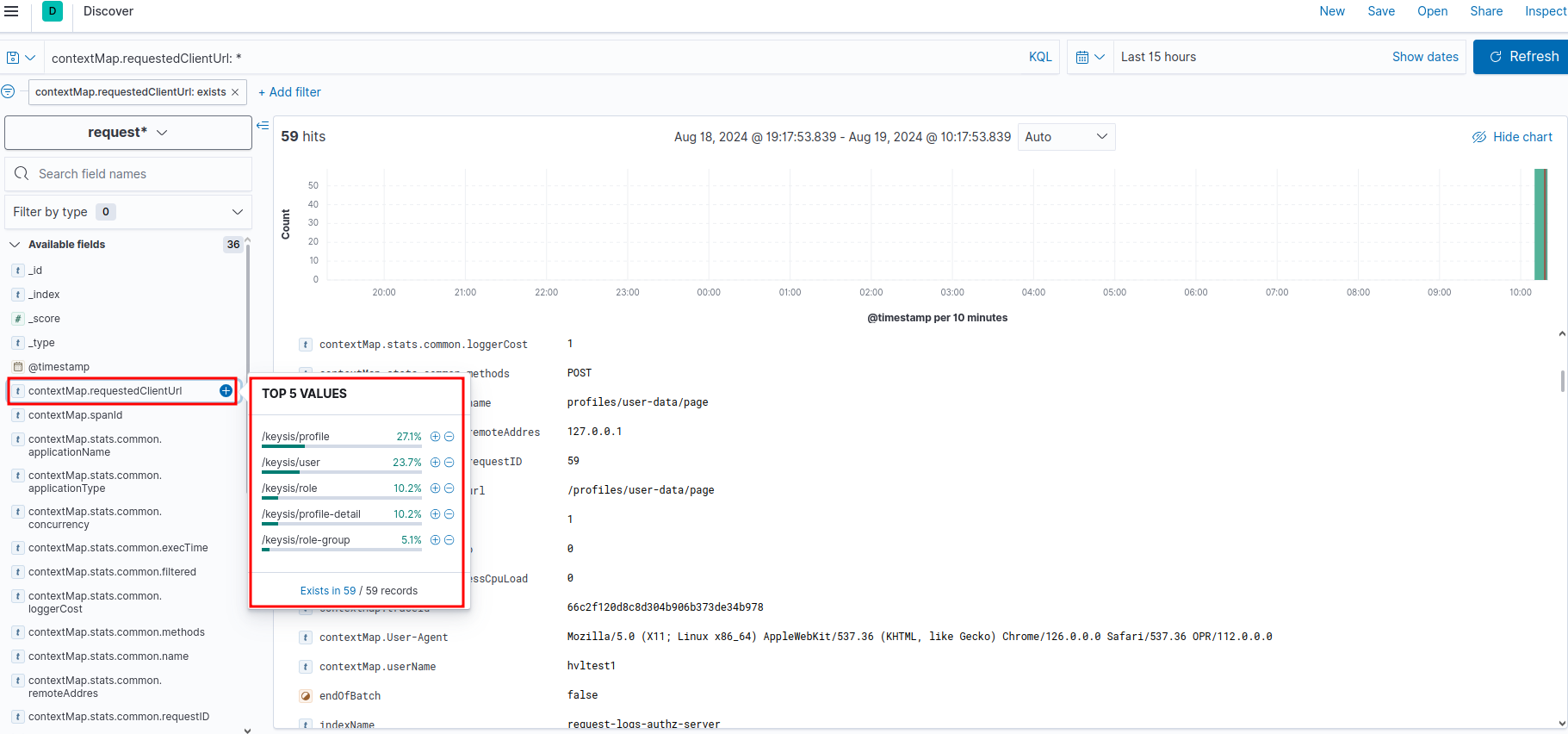Select the contextMap.stats.common.execTime field
This screenshot has width=1568, height=734.
tap(118, 548)
